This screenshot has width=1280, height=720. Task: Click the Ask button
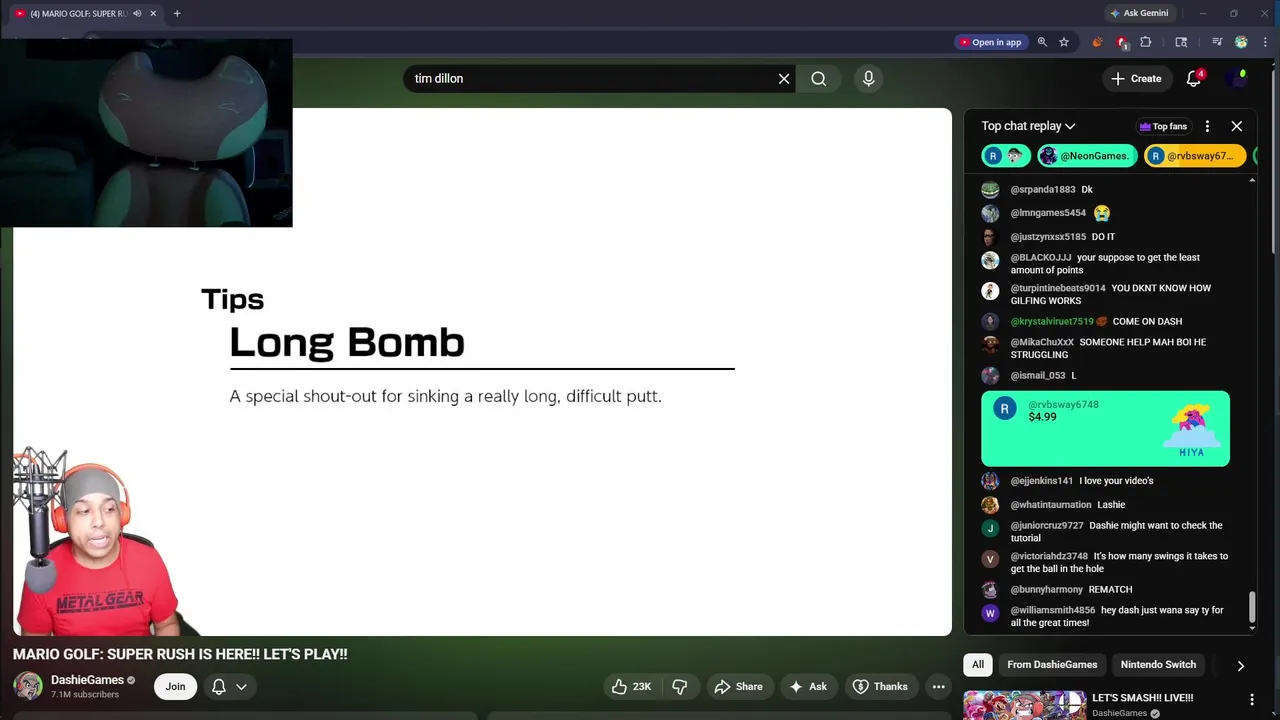(808, 686)
